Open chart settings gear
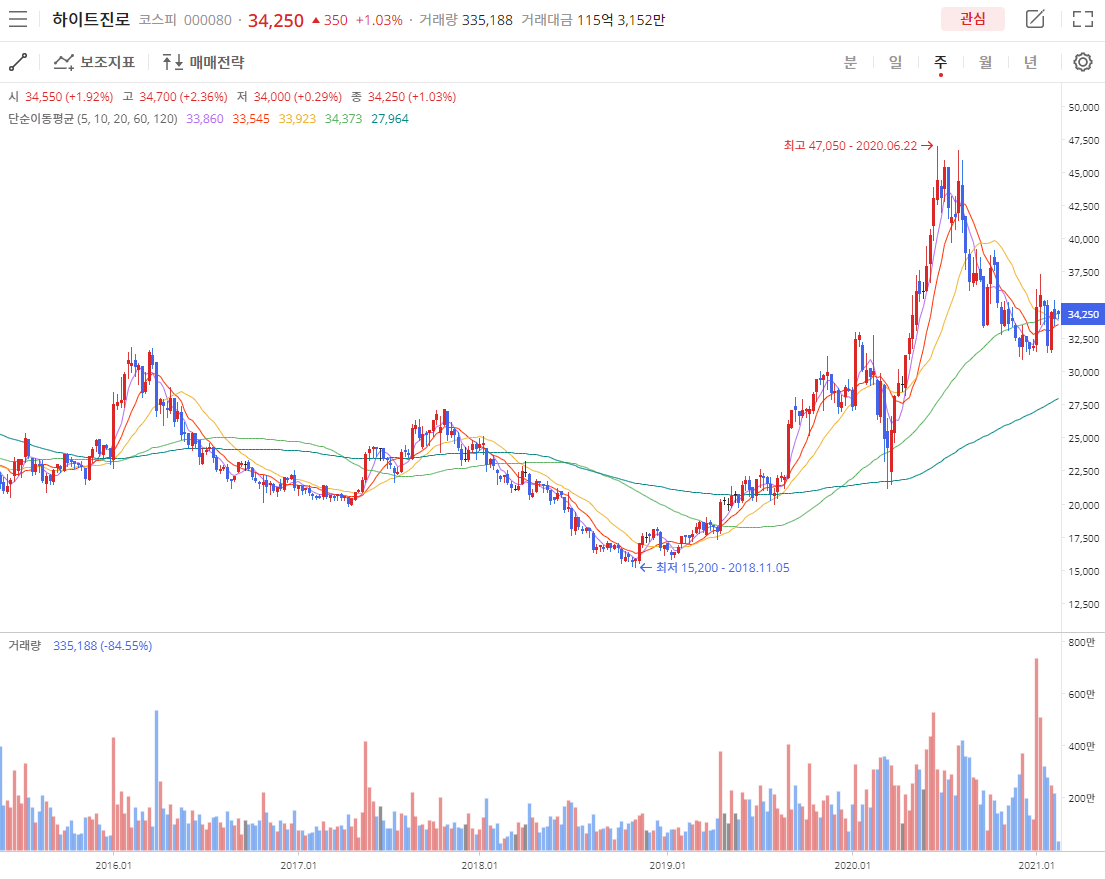1105x879 pixels. (1082, 62)
